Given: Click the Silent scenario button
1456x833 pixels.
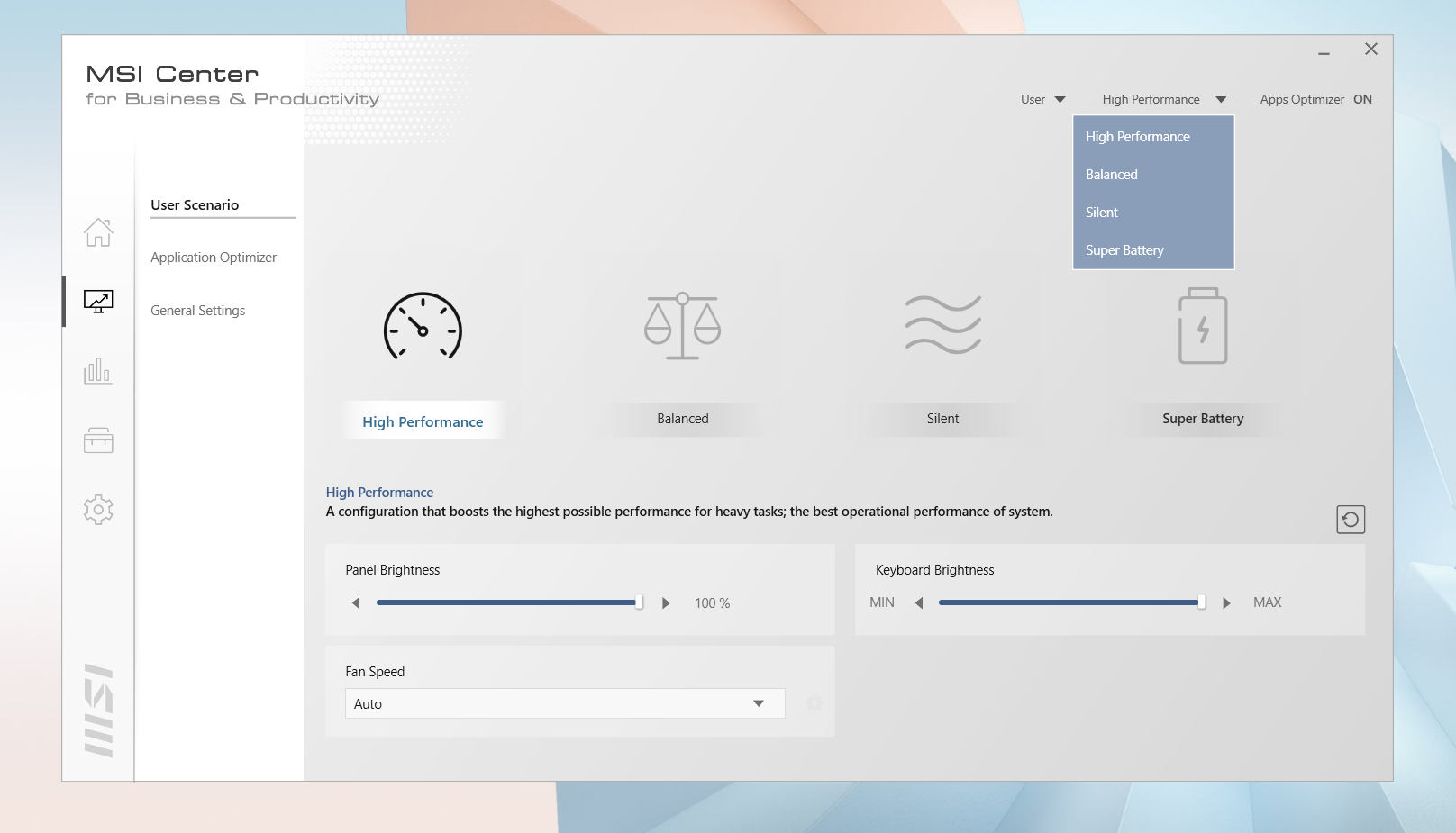Looking at the screenshot, I should click(943, 419).
